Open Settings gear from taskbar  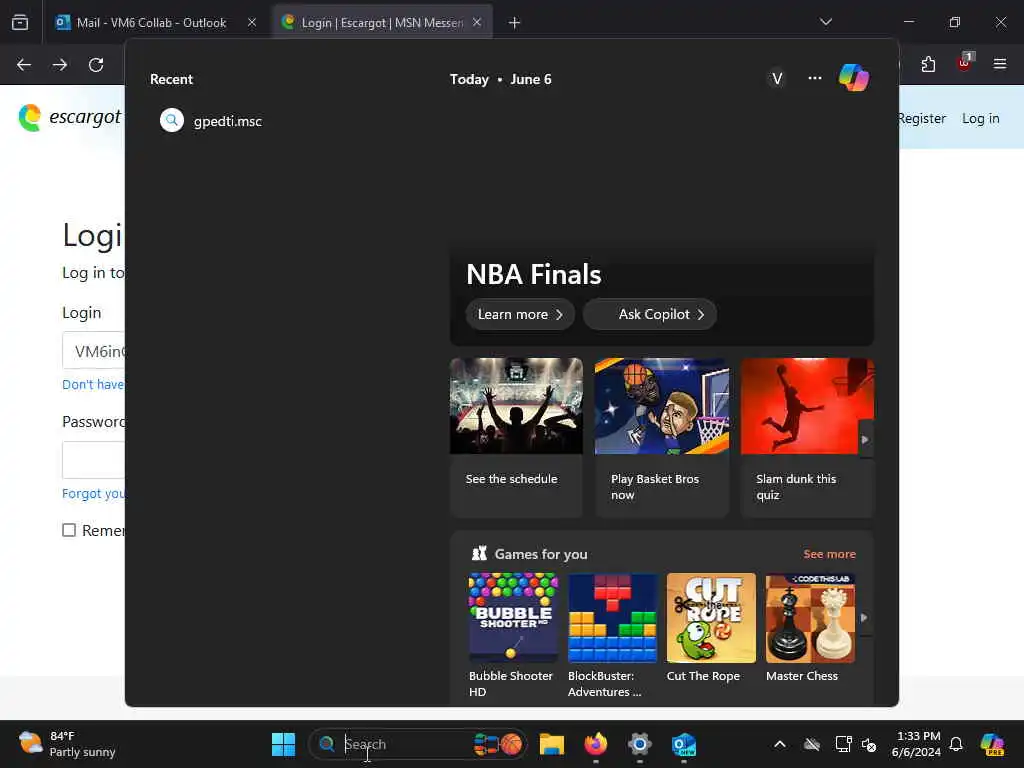click(x=639, y=744)
